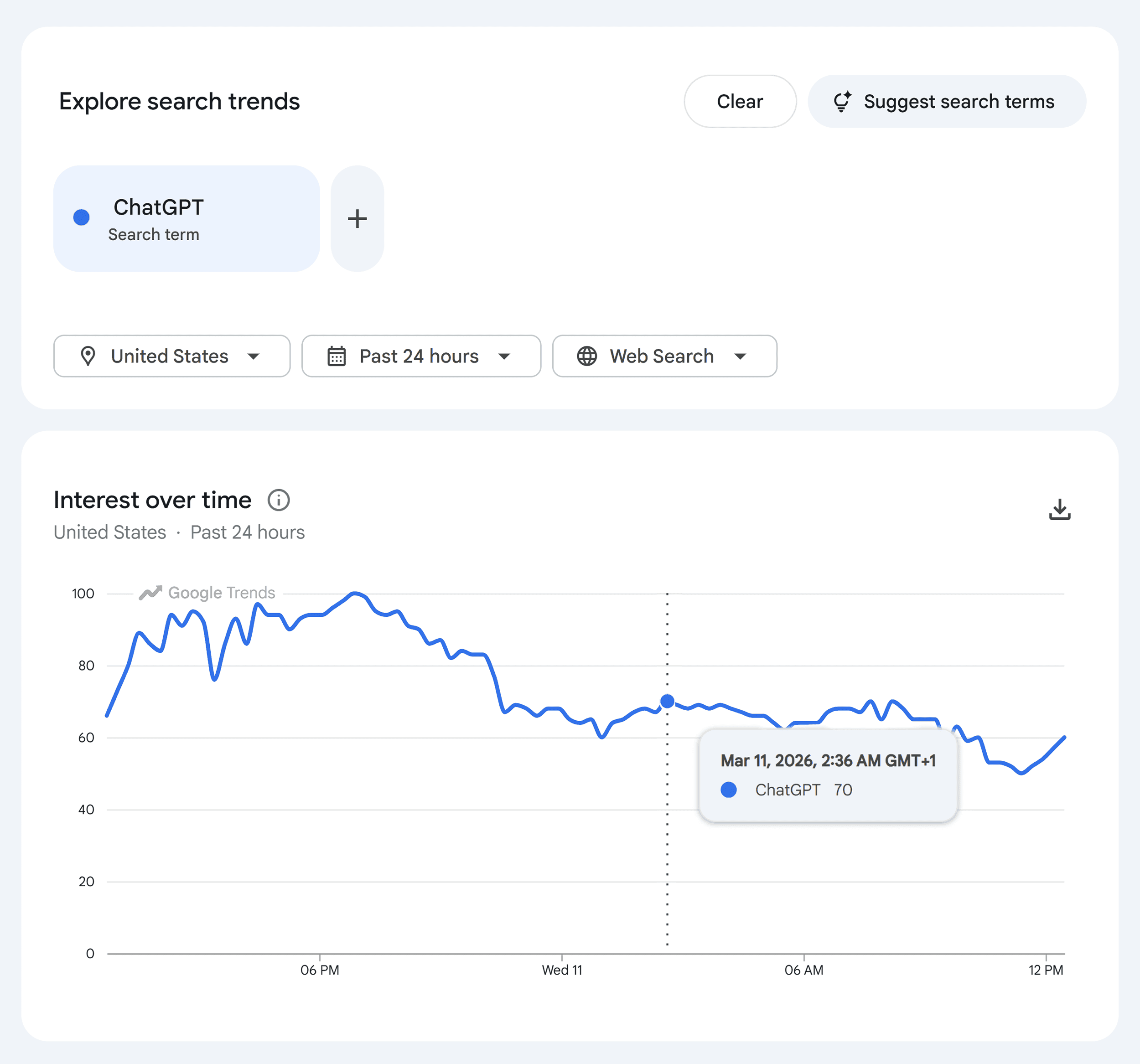The height and width of the screenshot is (1064, 1140).
Task: Open the Interest over time info tooltip
Action: tap(279, 500)
